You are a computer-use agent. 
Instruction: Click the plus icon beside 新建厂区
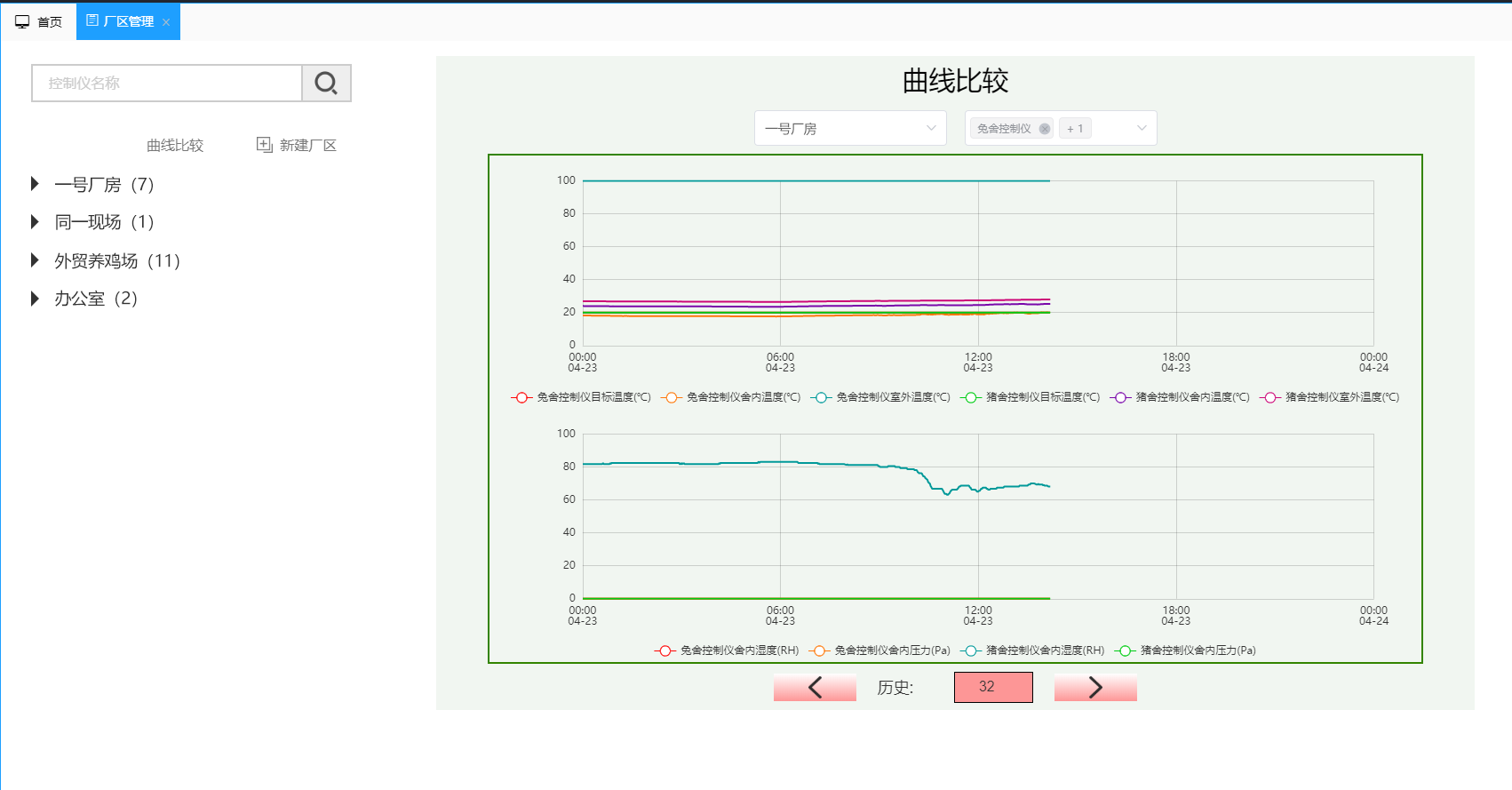point(264,144)
